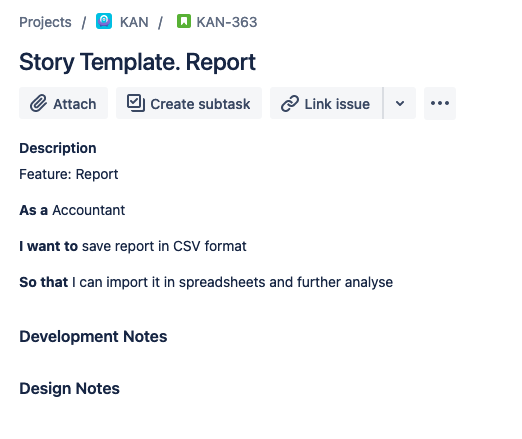Click the Attach button label
The height and width of the screenshot is (439, 522).
[75, 104]
